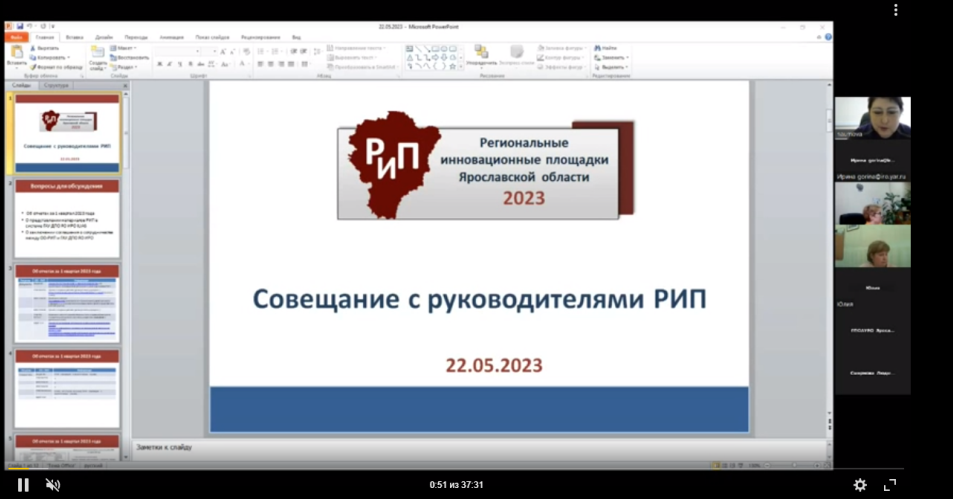Open Контур фигуры dropdown
The height and width of the screenshot is (499, 953).
[x=560, y=57]
